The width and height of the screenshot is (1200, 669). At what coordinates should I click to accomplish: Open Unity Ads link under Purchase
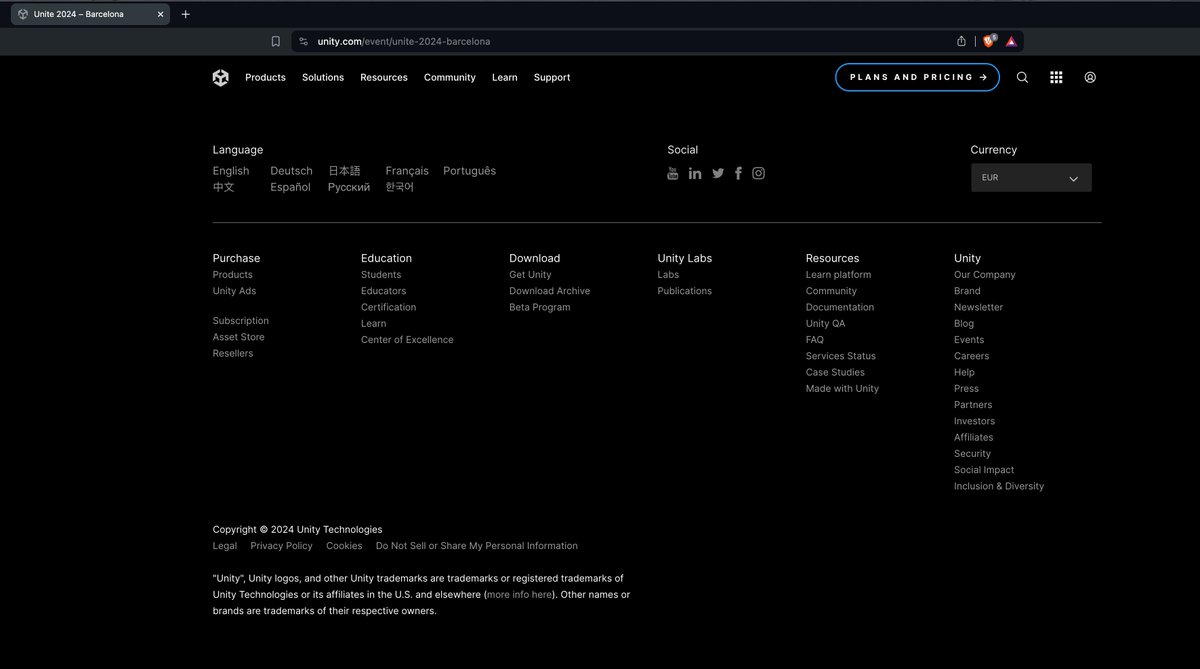pyautogui.click(x=234, y=291)
